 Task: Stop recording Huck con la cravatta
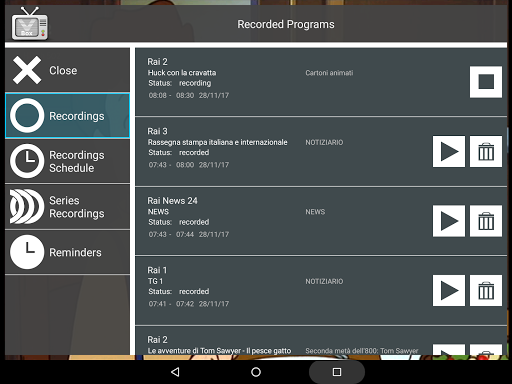(x=486, y=82)
